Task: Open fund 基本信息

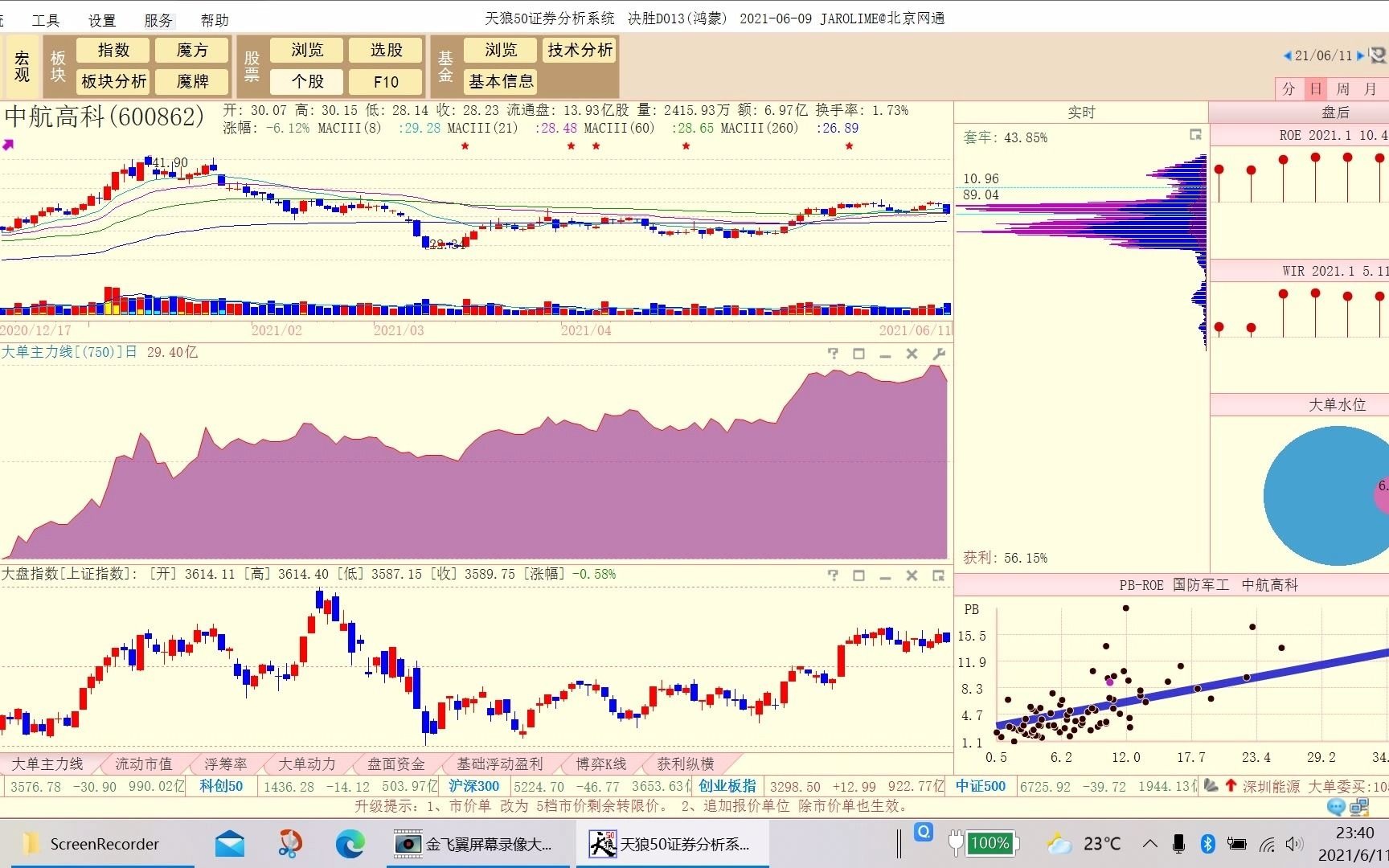Action: pyautogui.click(x=501, y=81)
